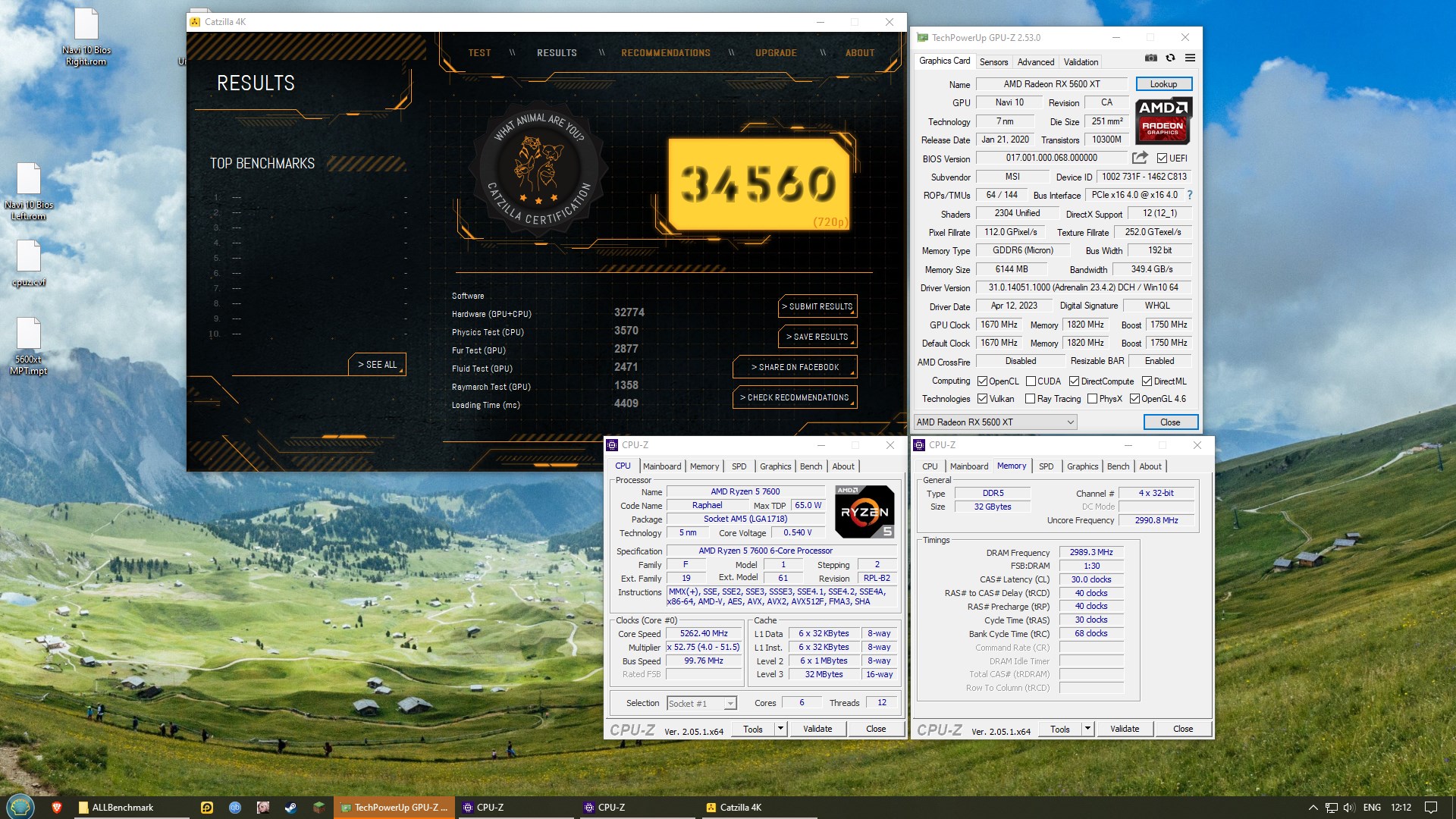Toggle the Vulkan checkbox
The width and height of the screenshot is (1456, 819).
982,398
